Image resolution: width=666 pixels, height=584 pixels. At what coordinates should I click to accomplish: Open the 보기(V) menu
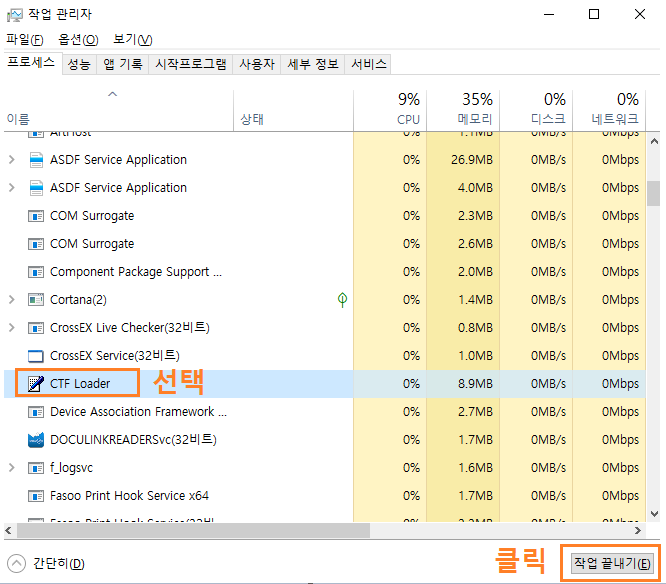click(133, 39)
